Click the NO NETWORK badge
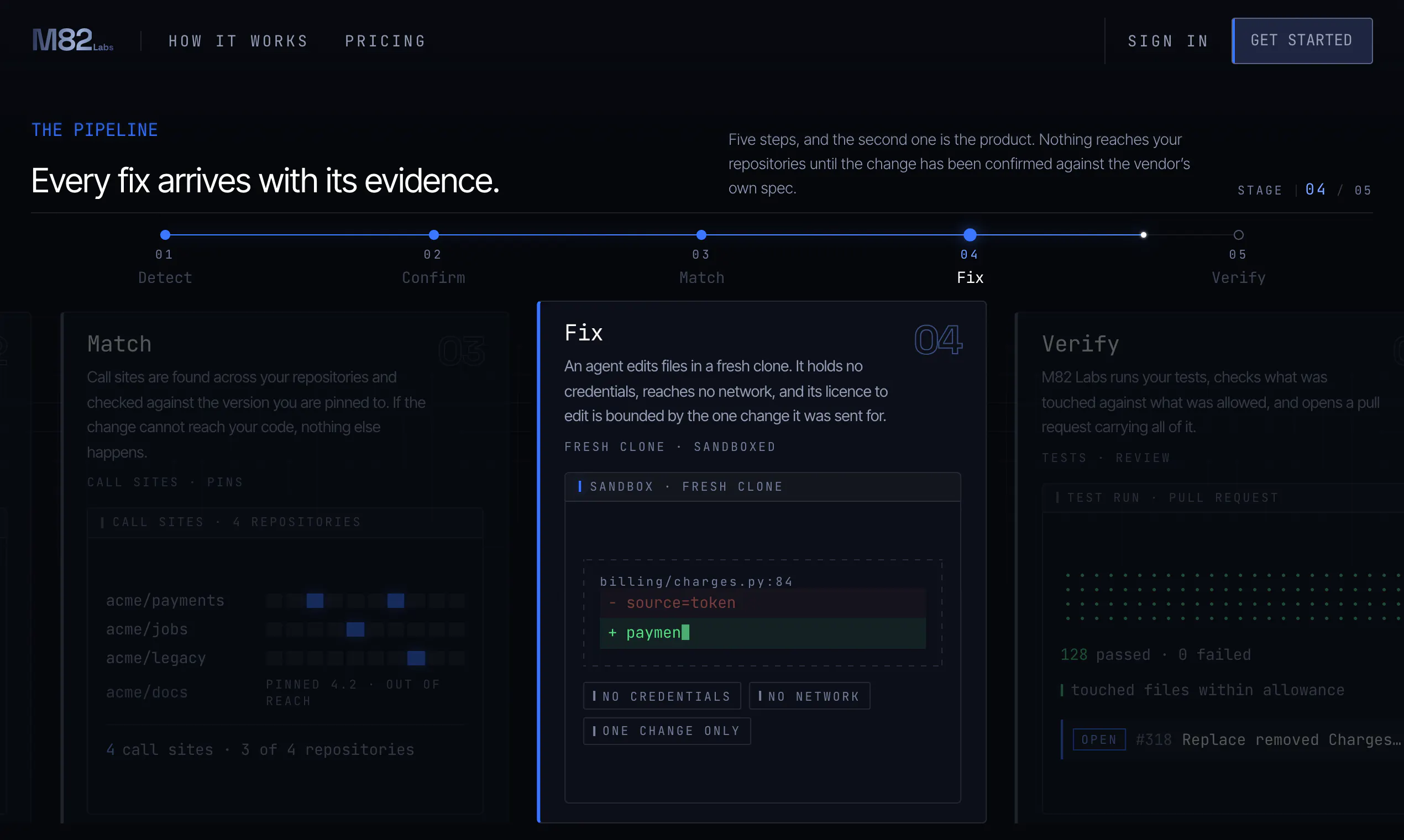This screenshot has width=1404, height=840. [x=809, y=696]
